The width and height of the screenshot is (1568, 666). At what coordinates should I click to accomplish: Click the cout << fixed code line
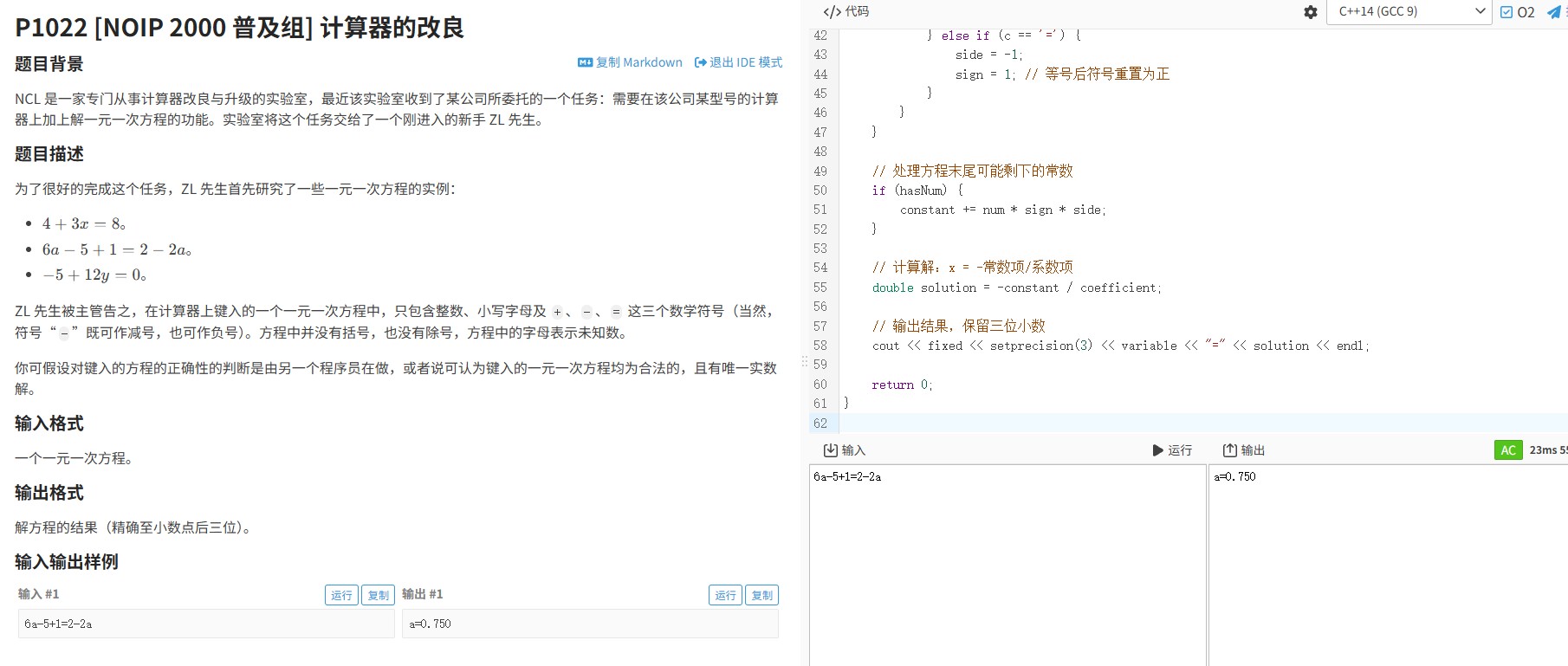click(x=1121, y=346)
